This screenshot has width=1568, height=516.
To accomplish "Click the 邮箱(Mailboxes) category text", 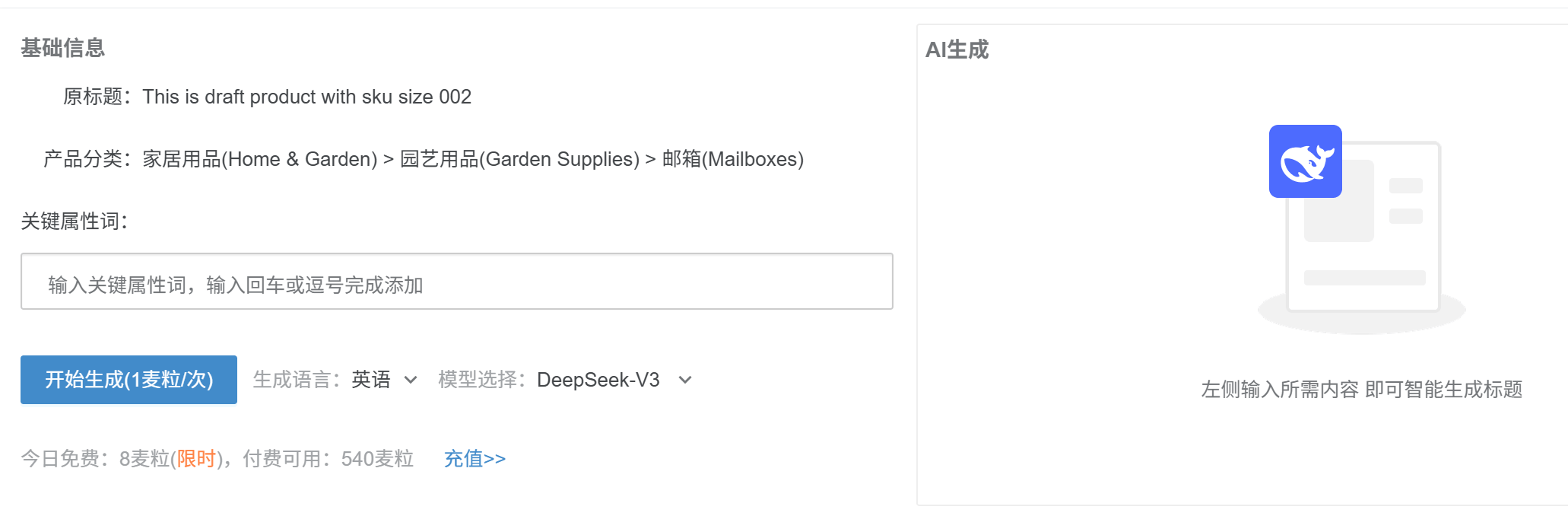I will click(x=732, y=159).
